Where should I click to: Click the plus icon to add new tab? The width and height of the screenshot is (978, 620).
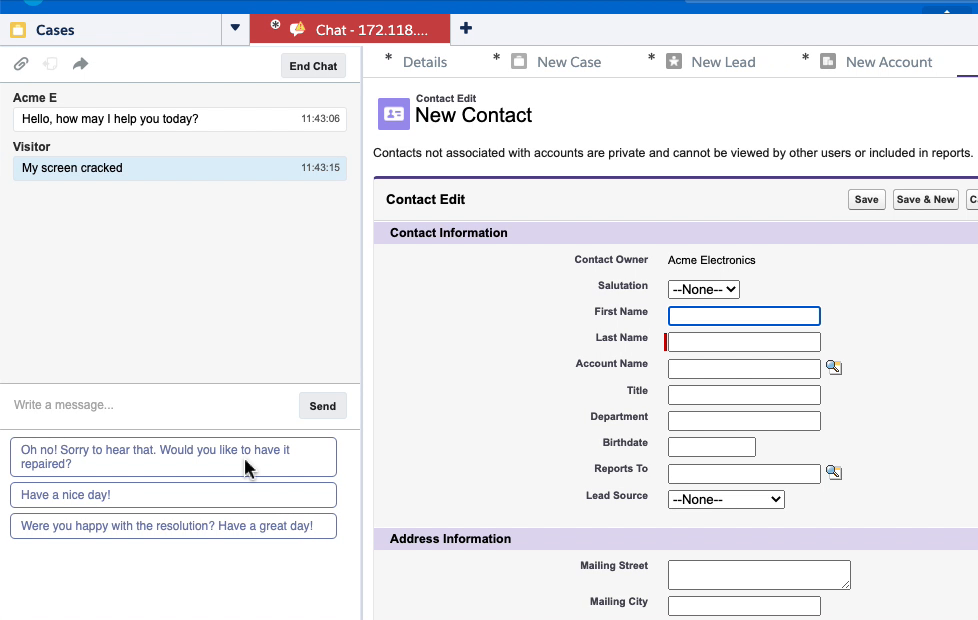click(466, 29)
